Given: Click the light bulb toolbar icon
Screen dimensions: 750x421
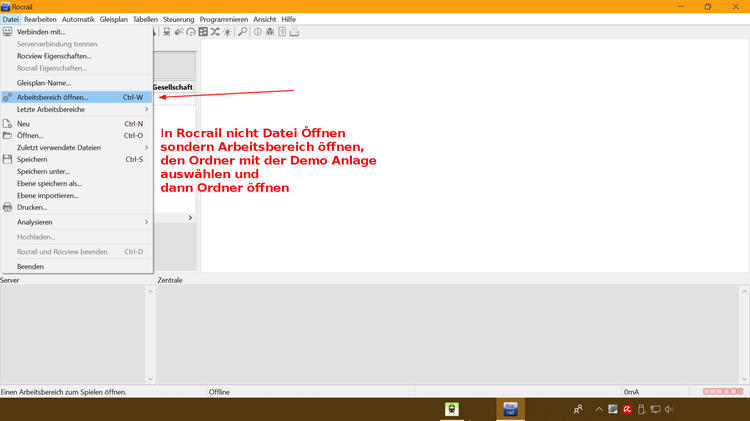Looking at the screenshot, I should 227,32.
